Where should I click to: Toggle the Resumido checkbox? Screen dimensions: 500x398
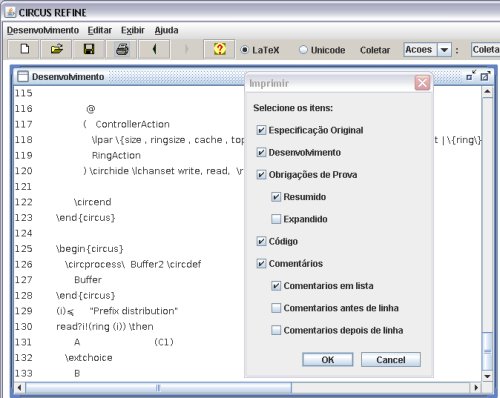click(276, 197)
